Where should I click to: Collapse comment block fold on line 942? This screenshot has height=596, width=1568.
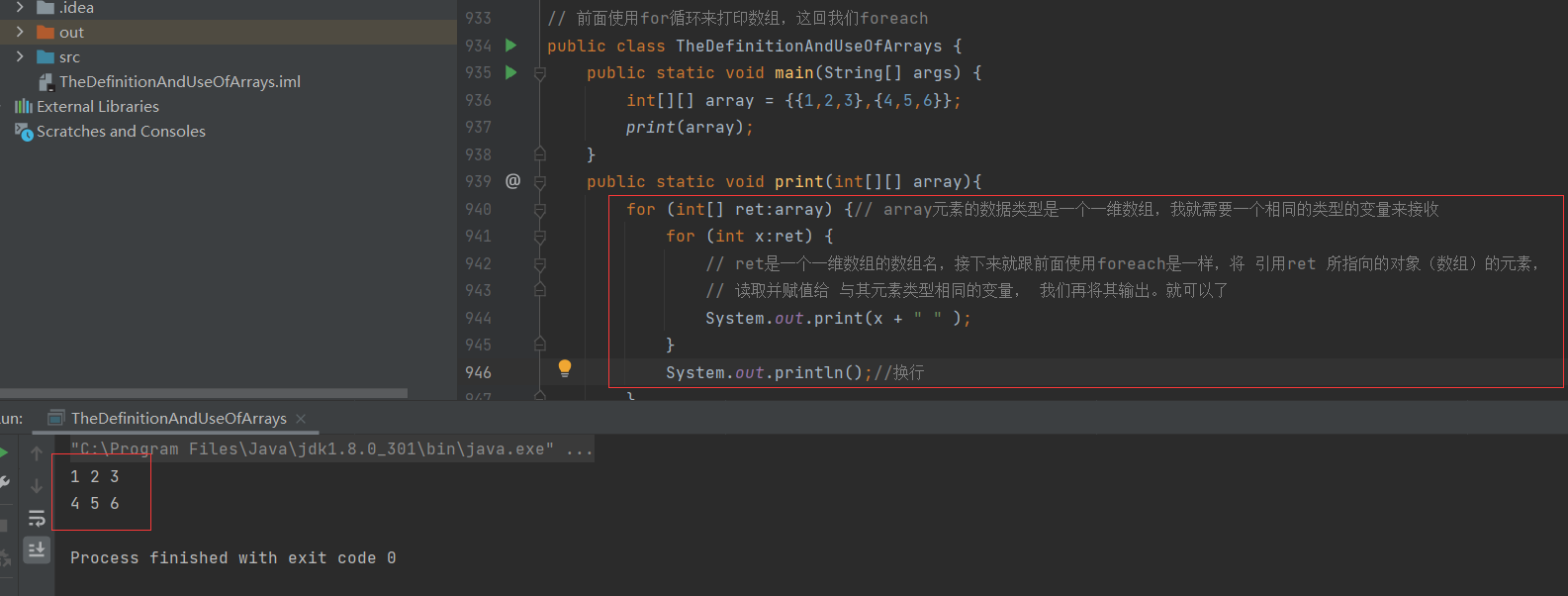click(x=540, y=264)
